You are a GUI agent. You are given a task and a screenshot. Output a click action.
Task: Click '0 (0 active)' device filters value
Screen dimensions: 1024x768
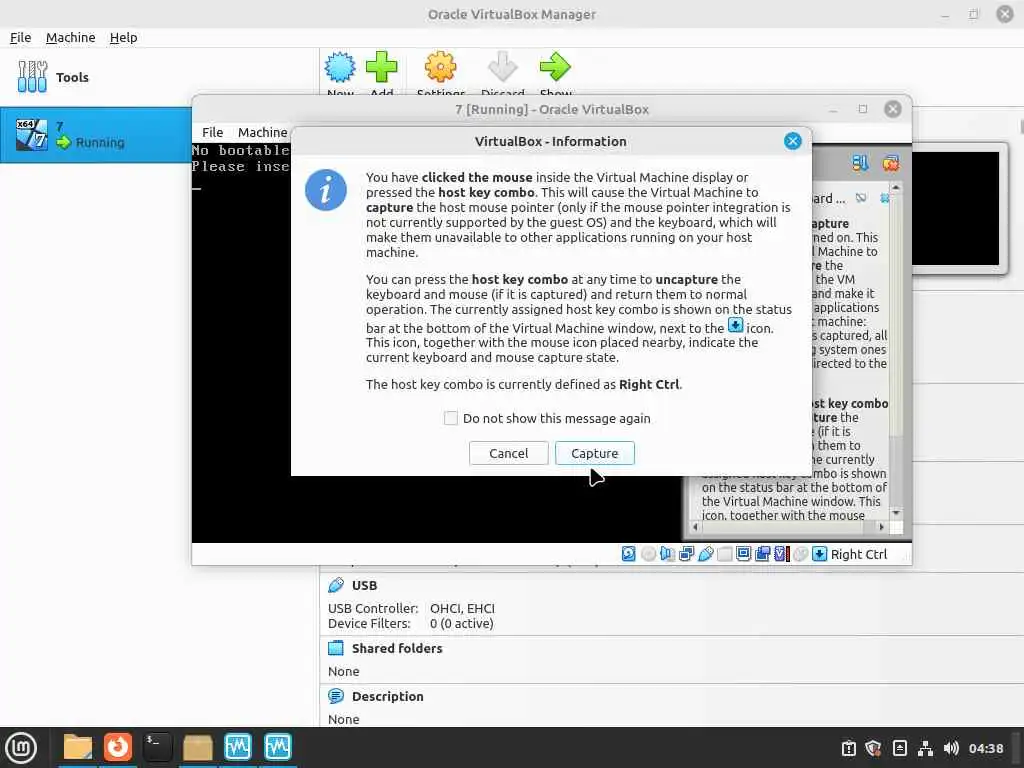pyautogui.click(x=462, y=624)
